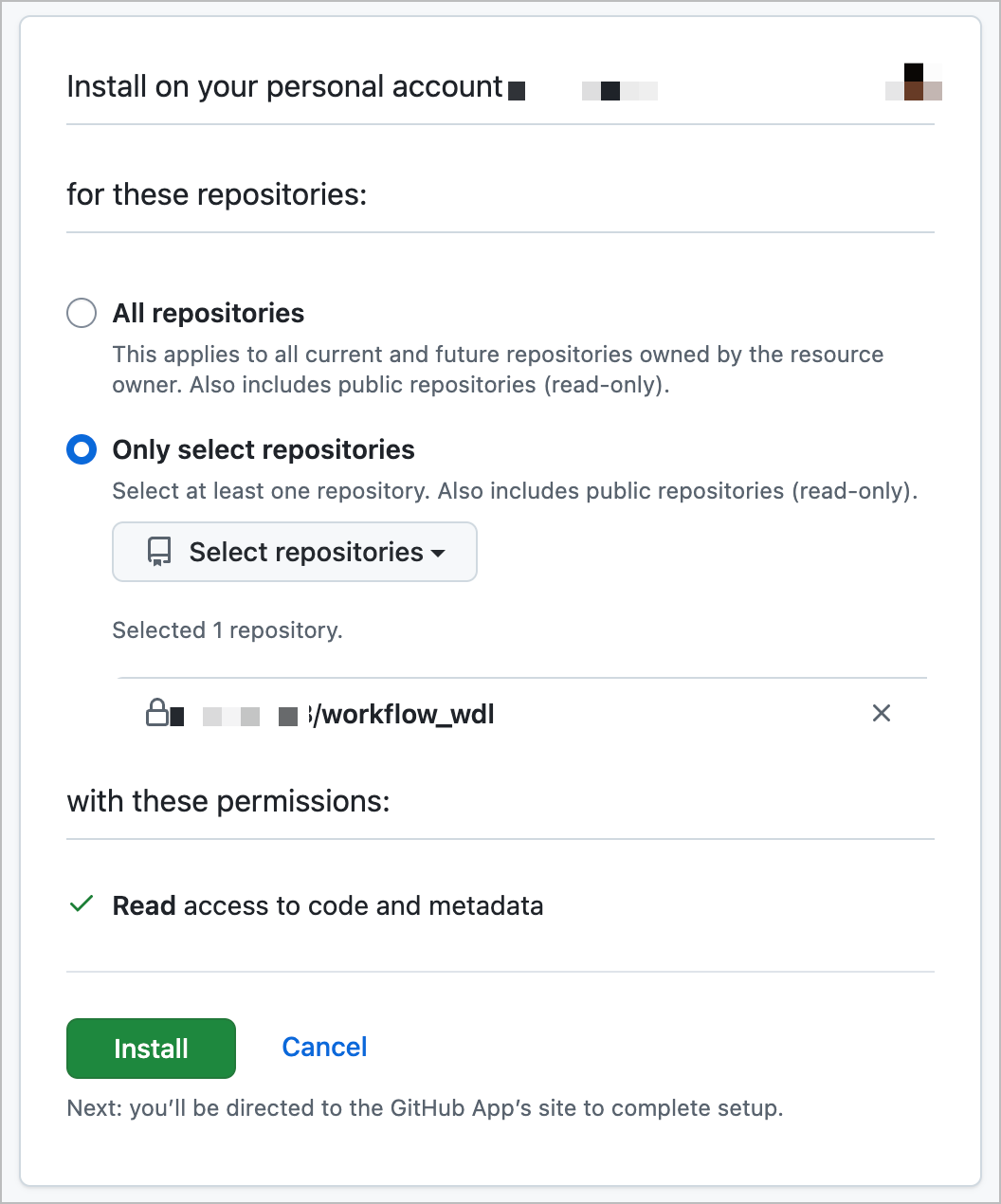
Task: Click the private repository lock icon beside workflow_wdl
Action: point(156,713)
